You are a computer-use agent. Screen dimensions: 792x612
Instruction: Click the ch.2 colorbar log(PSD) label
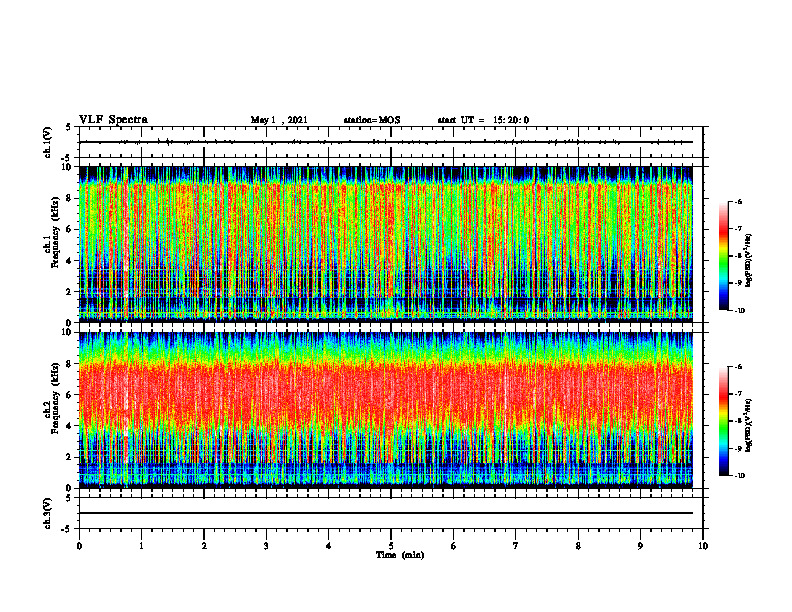pyautogui.click(x=749, y=425)
